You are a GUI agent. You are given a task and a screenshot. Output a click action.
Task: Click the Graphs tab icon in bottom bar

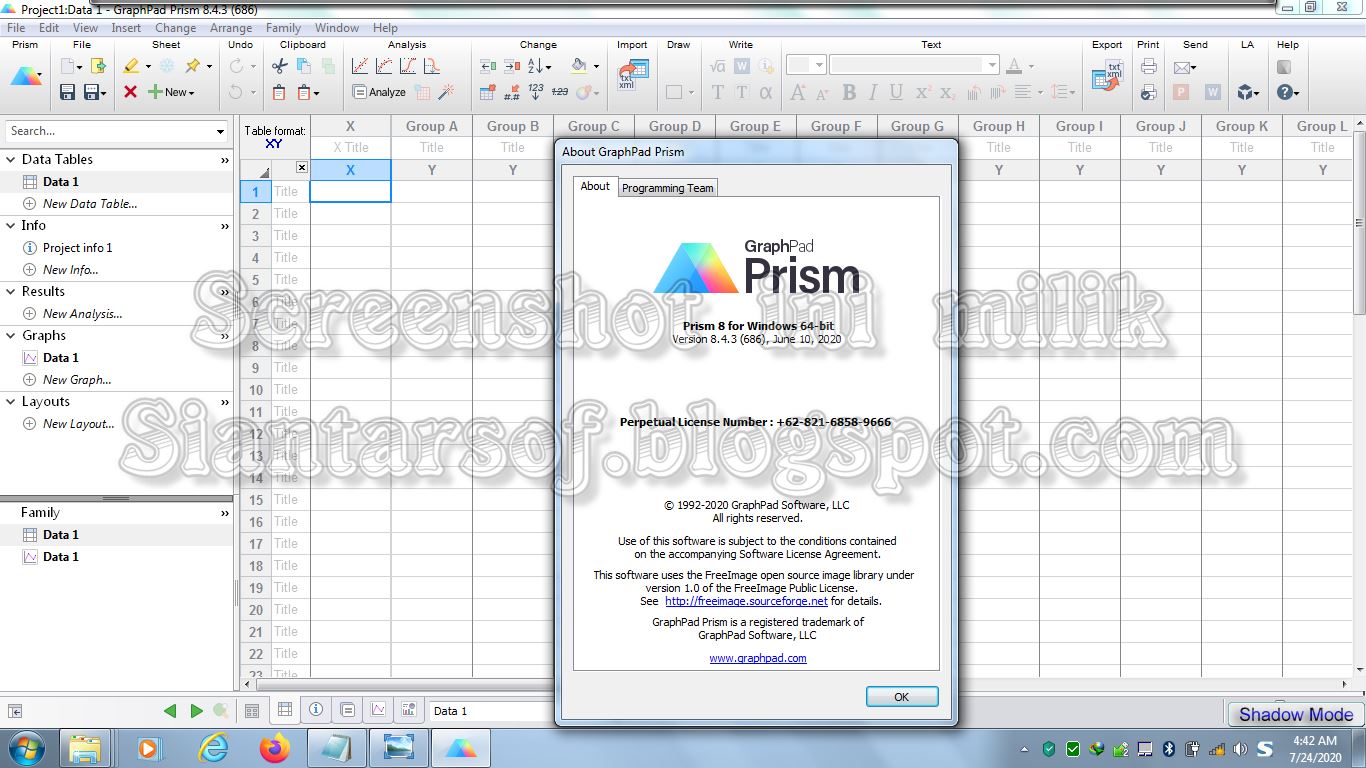tap(378, 710)
